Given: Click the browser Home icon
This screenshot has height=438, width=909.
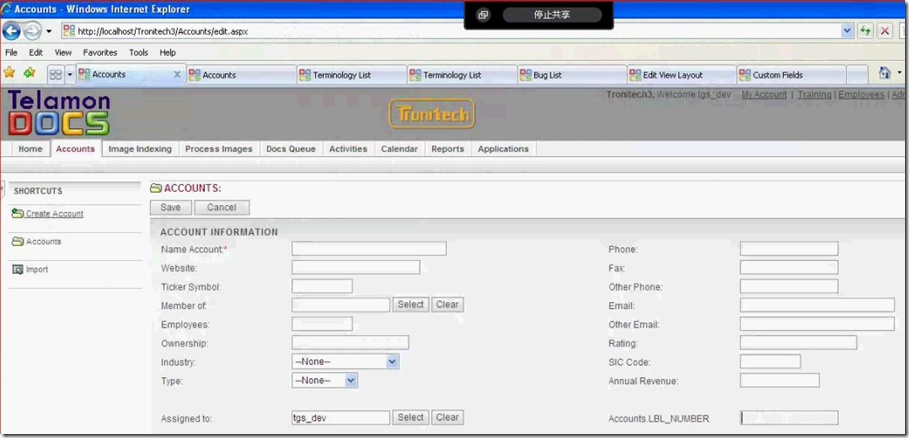Looking at the screenshot, I should coord(884,73).
